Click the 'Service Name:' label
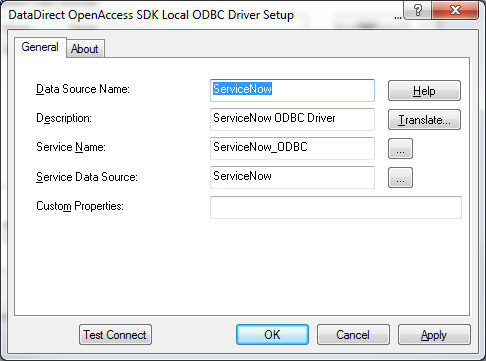This screenshot has height=361, width=486. point(71,147)
